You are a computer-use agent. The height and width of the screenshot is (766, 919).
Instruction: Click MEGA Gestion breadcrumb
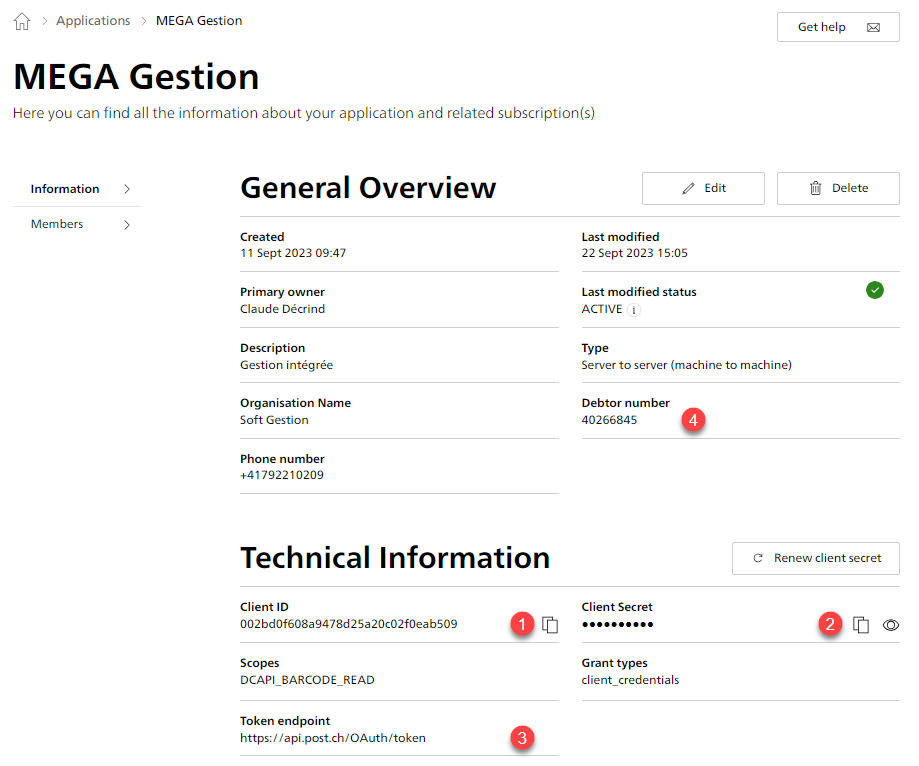click(199, 21)
